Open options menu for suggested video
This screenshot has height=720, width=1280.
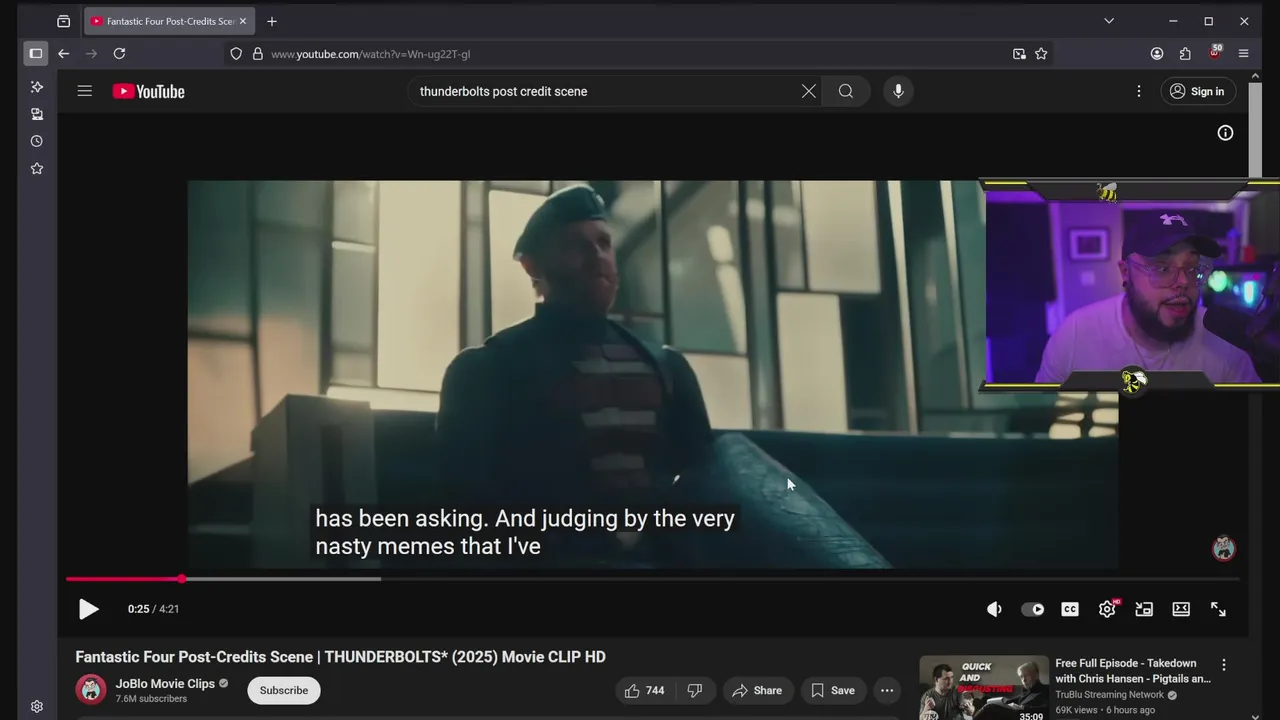point(1223,665)
